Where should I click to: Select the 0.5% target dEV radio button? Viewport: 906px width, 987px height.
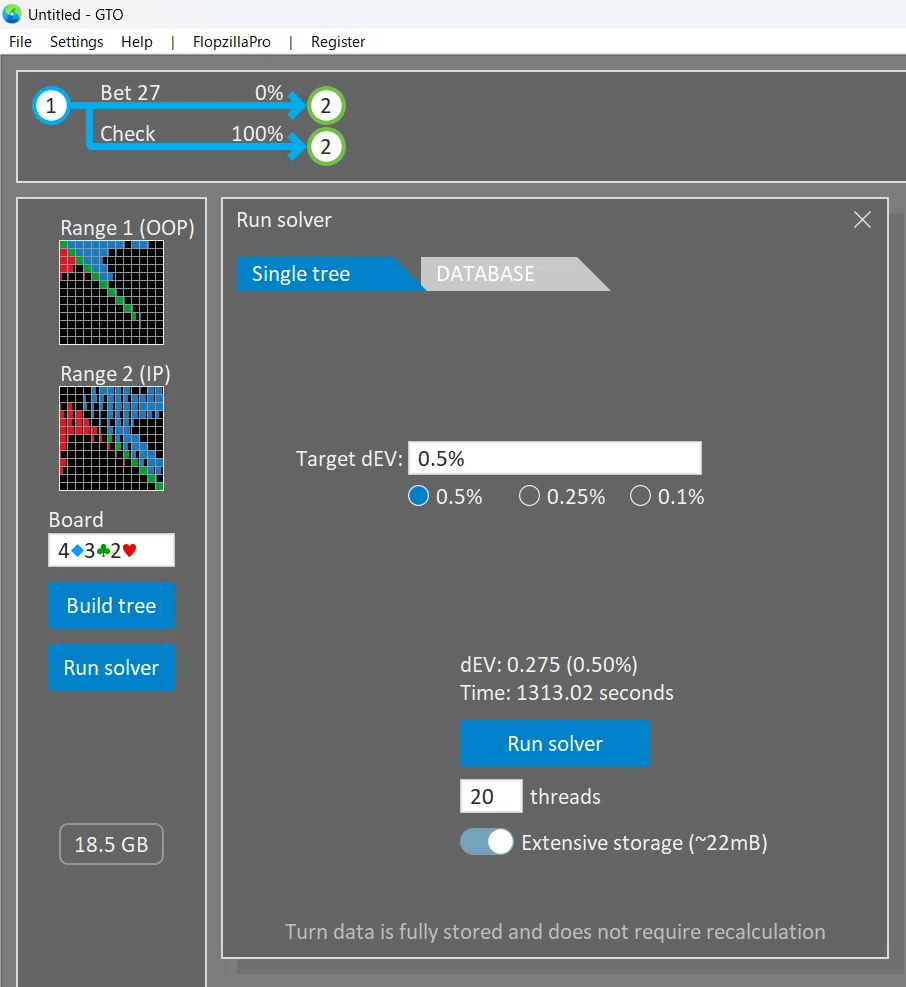418,496
